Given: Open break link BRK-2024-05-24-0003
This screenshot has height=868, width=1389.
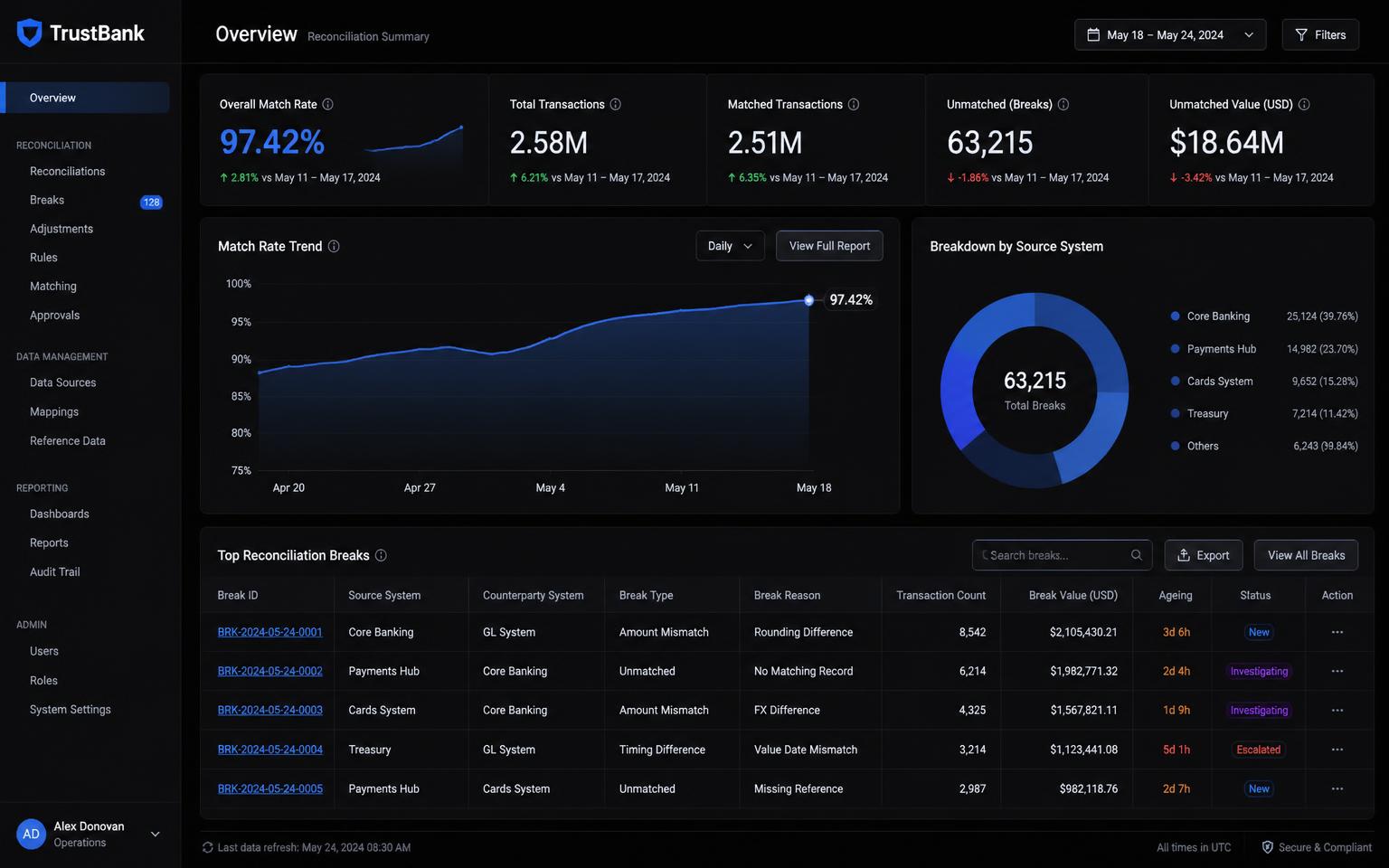Looking at the screenshot, I should pyautogui.click(x=270, y=710).
